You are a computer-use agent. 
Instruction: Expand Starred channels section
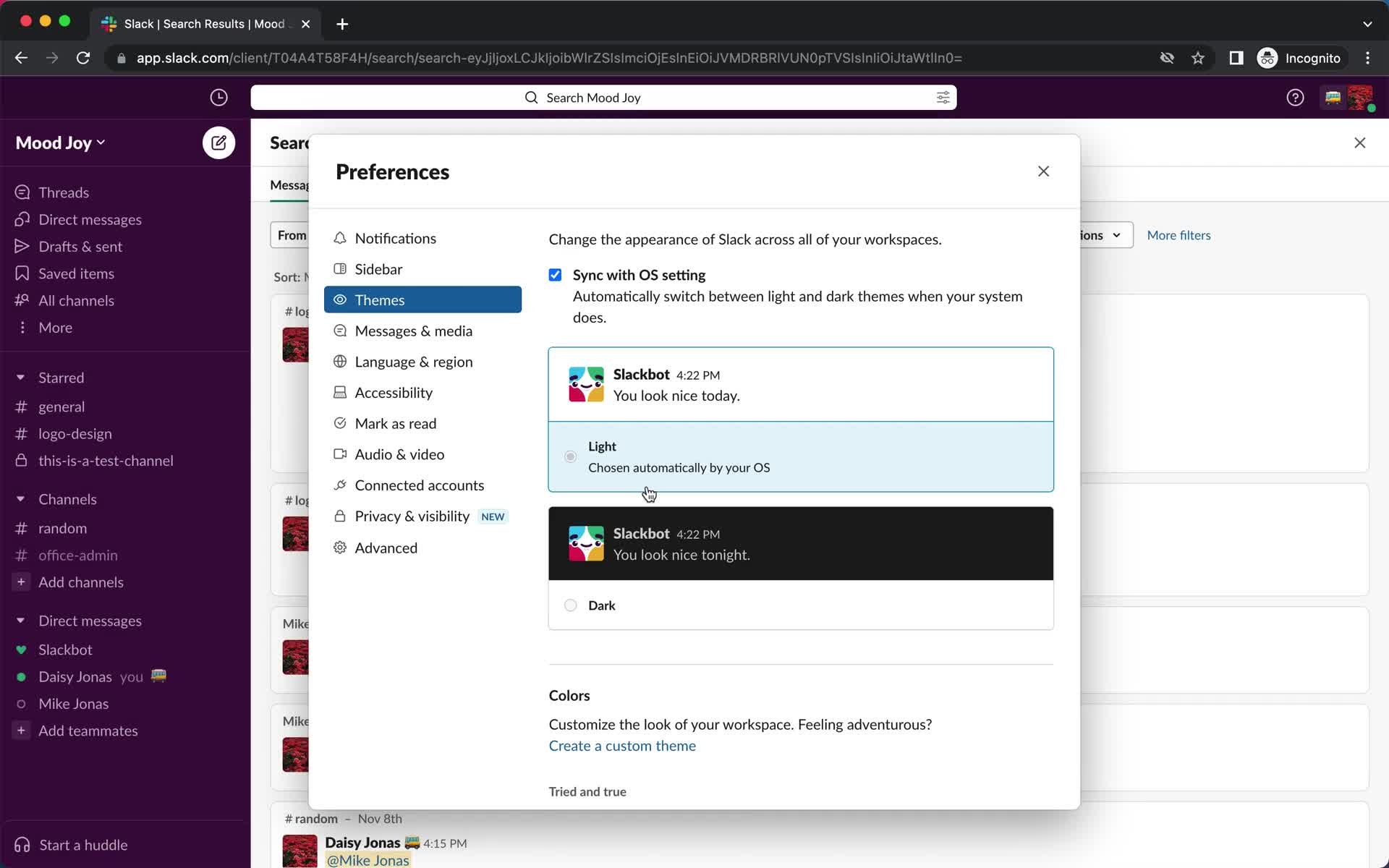pos(21,377)
